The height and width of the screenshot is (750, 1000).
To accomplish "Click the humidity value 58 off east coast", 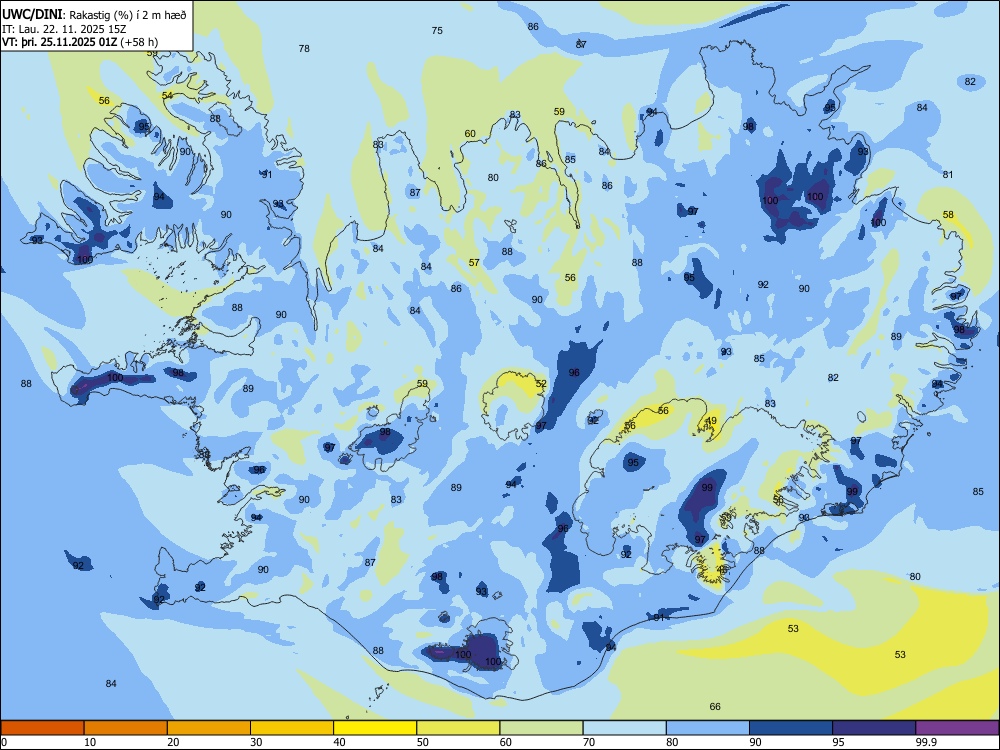I will click(948, 215).
